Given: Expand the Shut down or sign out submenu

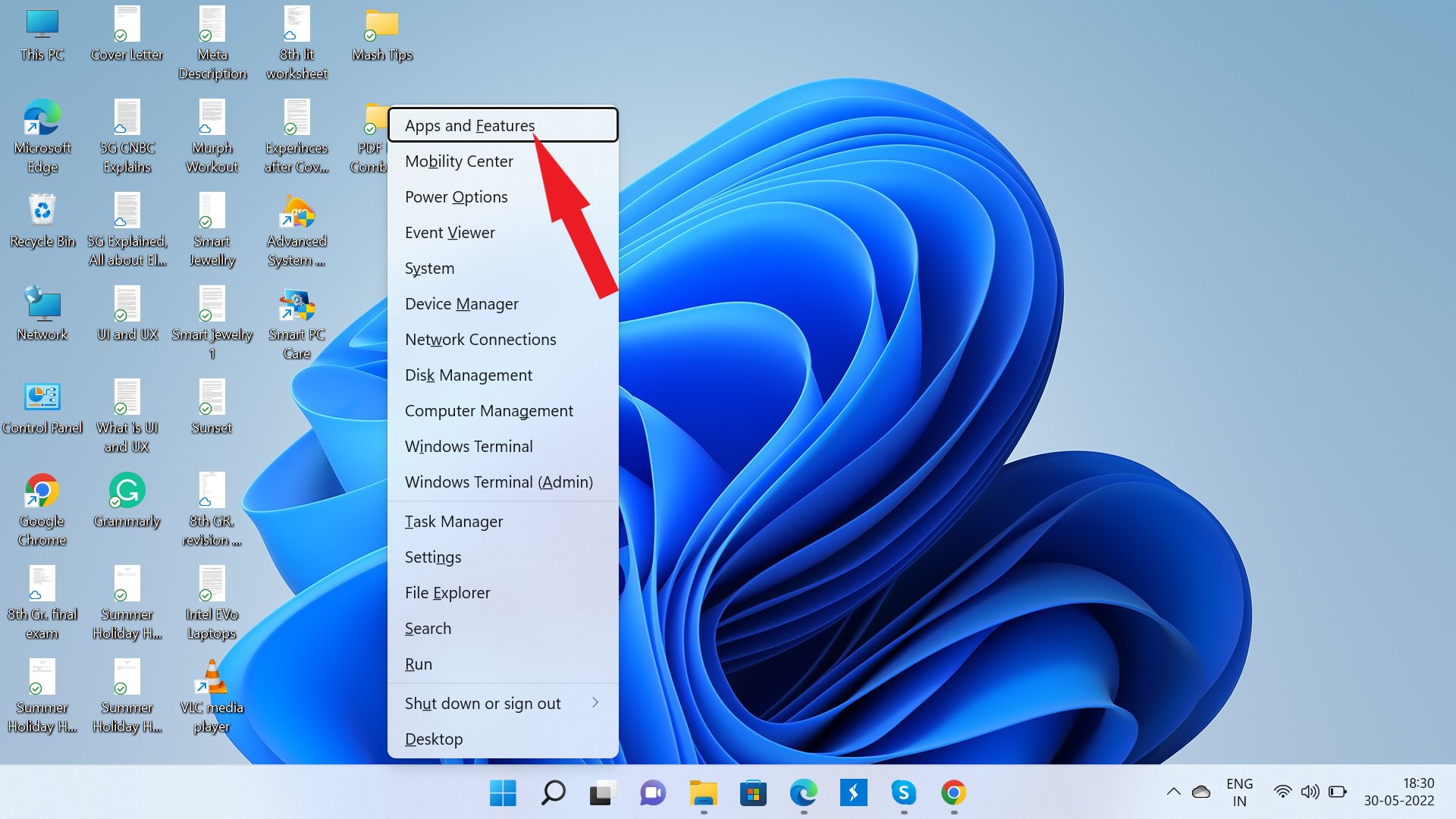Looking at the screenshot, I should tap(482, 703).
